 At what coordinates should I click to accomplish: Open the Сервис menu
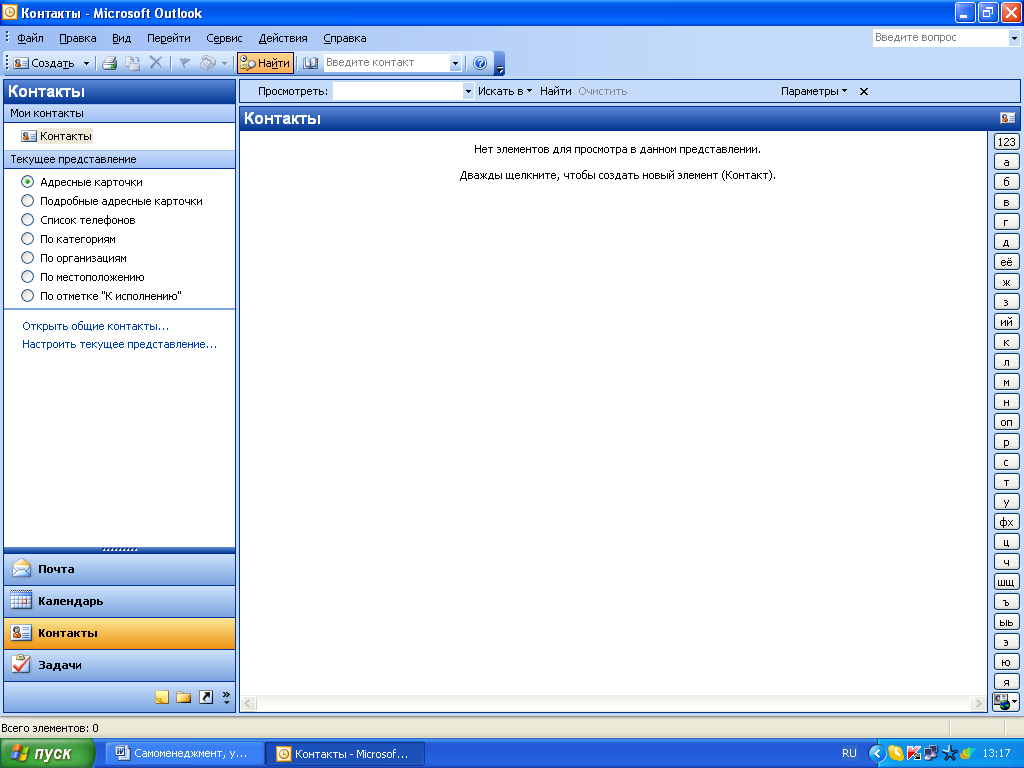coord(224,38)
